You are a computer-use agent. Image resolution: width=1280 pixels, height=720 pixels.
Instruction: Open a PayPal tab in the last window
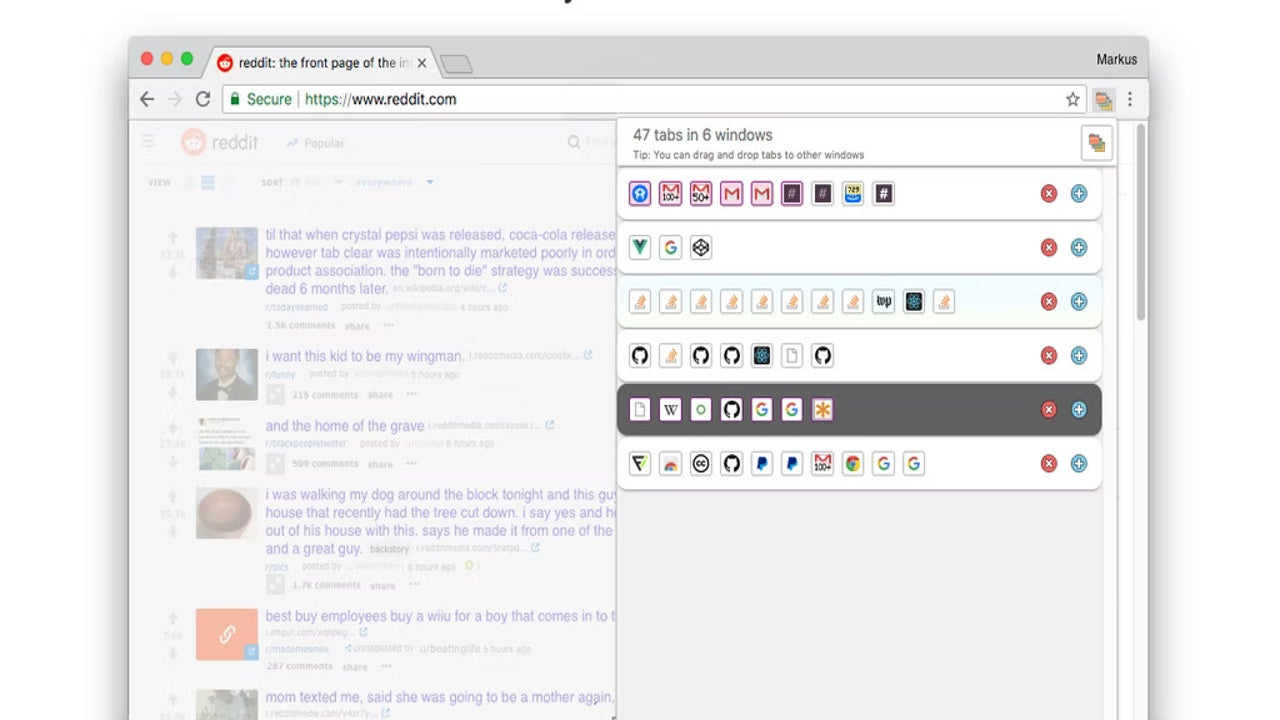(x=761, y=463)
